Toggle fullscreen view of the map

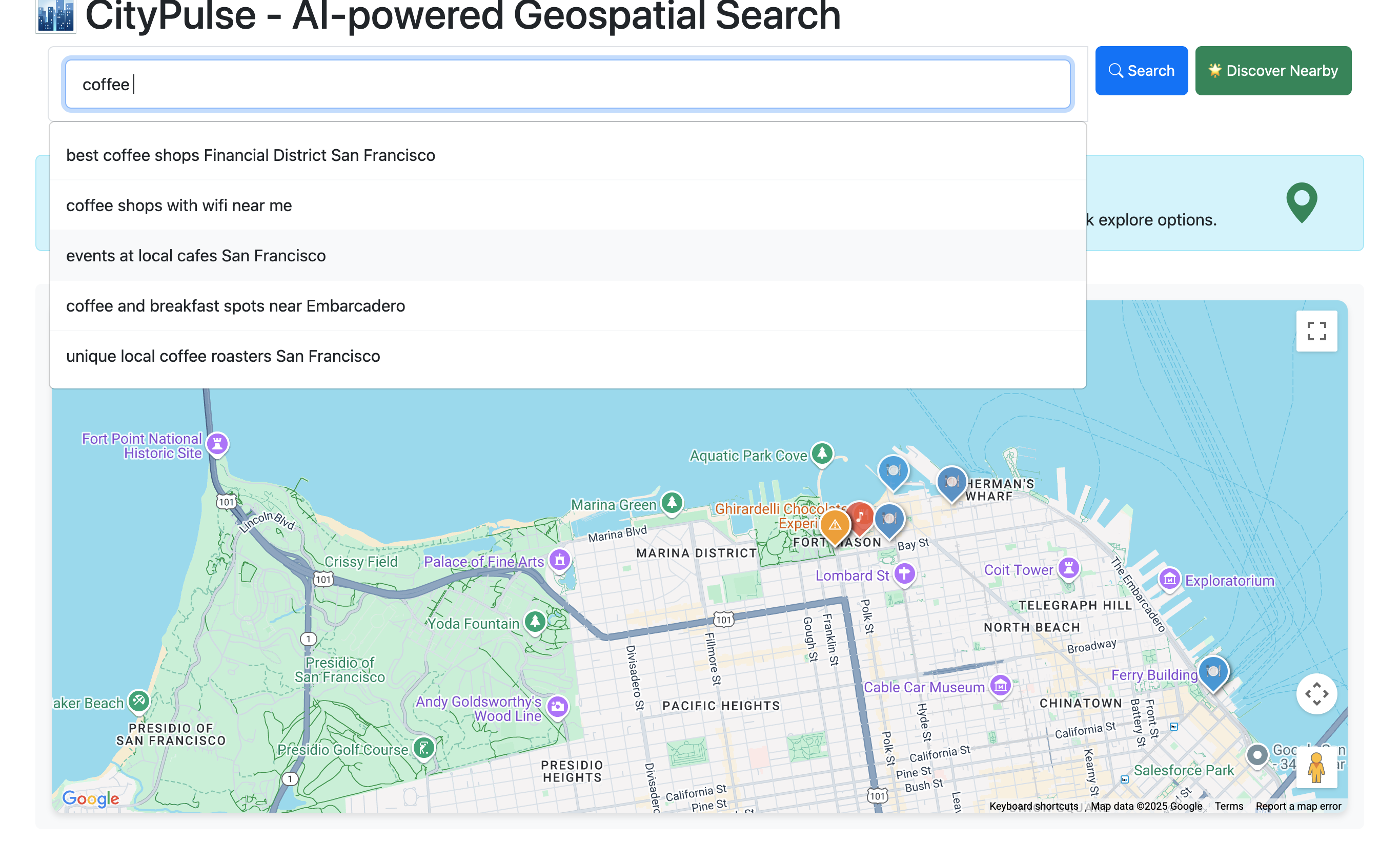click(x=1316, y=331)
